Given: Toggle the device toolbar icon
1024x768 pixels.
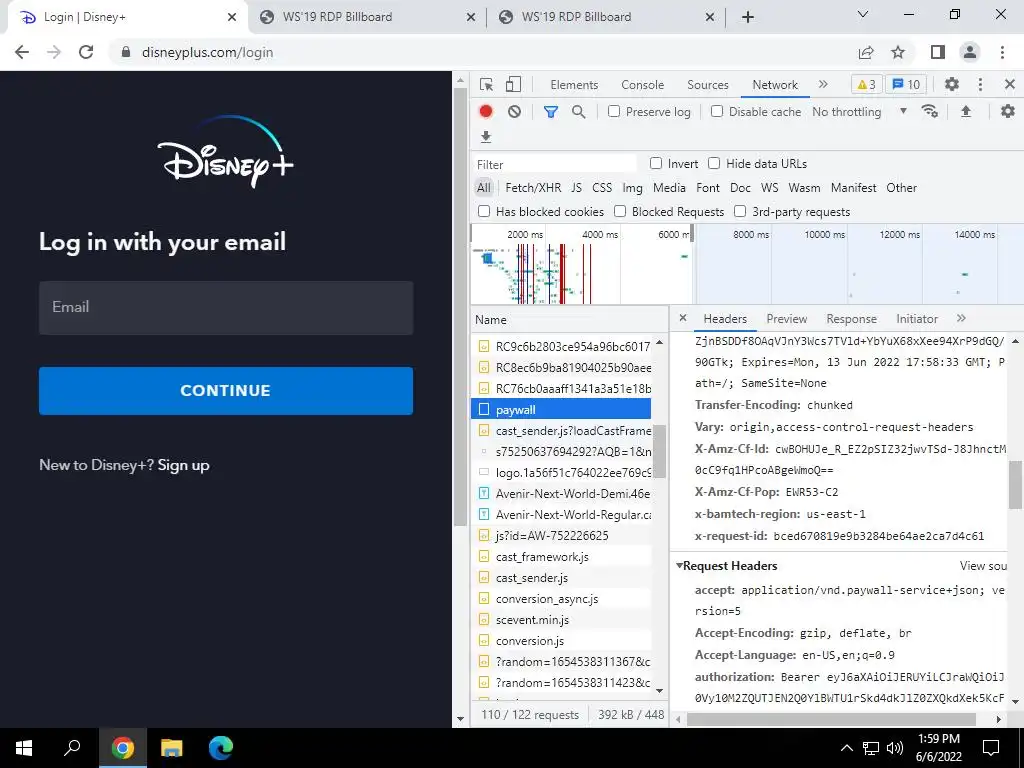Looking at the screenshot, I should [514, 84].
